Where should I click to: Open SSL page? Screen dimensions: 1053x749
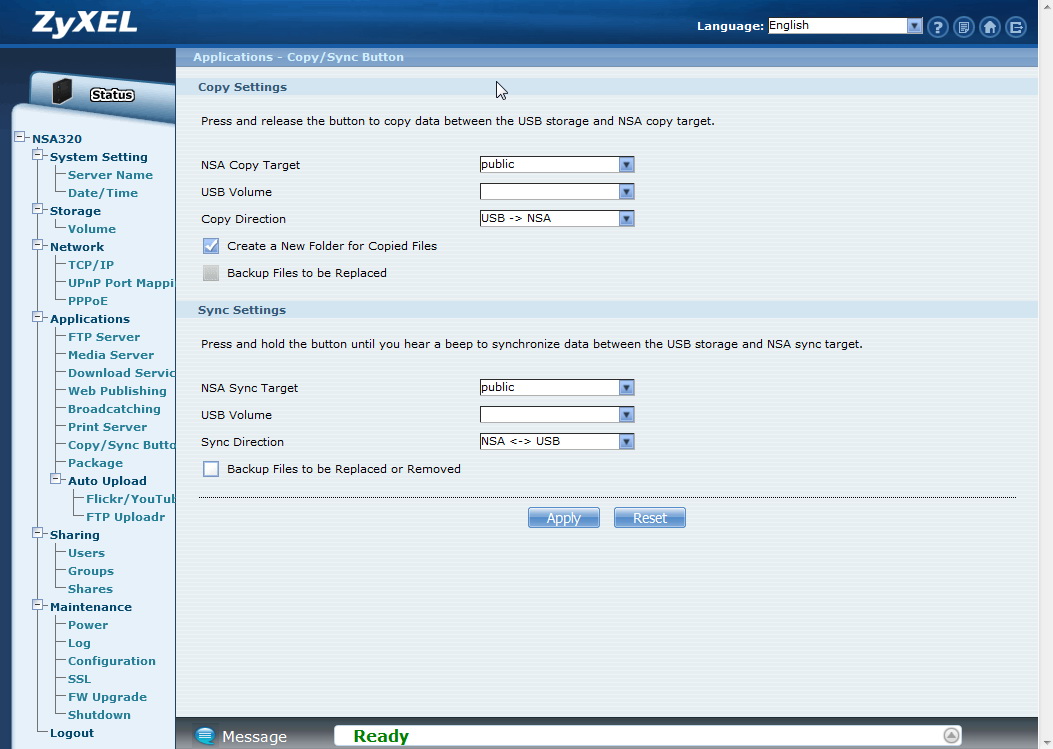[79, 679]
